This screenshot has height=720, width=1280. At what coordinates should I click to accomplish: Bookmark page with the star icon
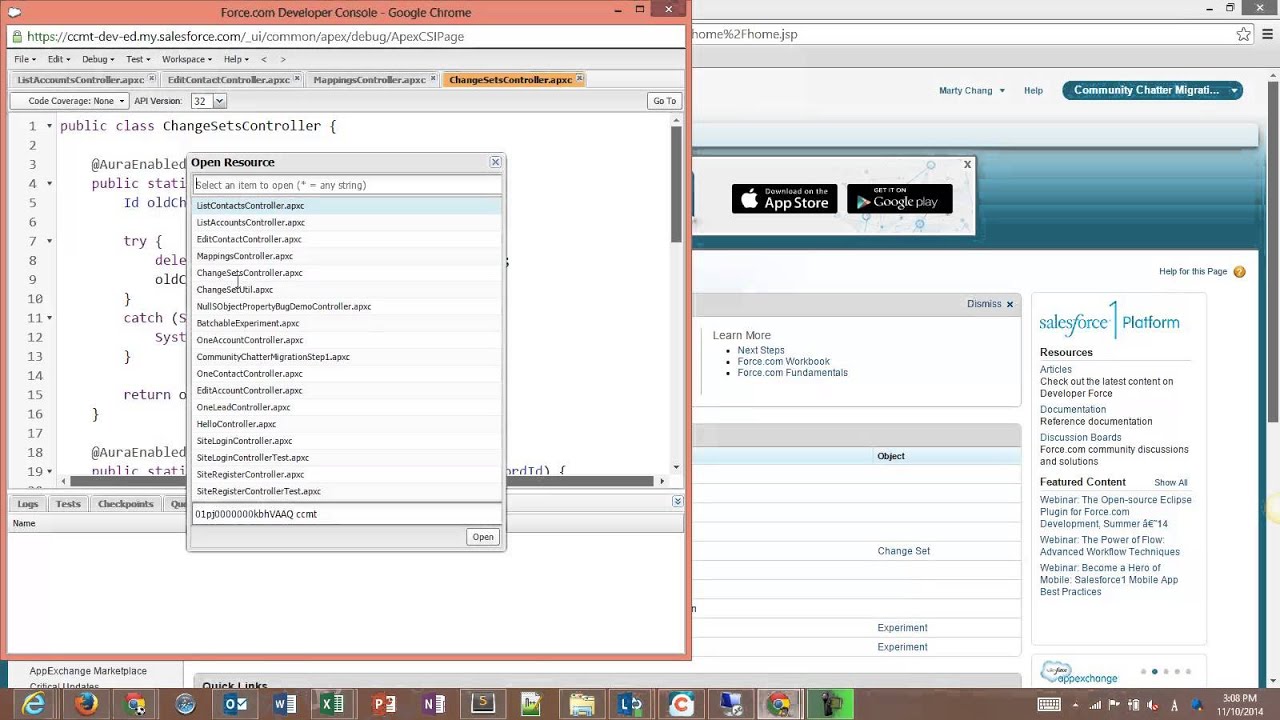[1243, 34]
